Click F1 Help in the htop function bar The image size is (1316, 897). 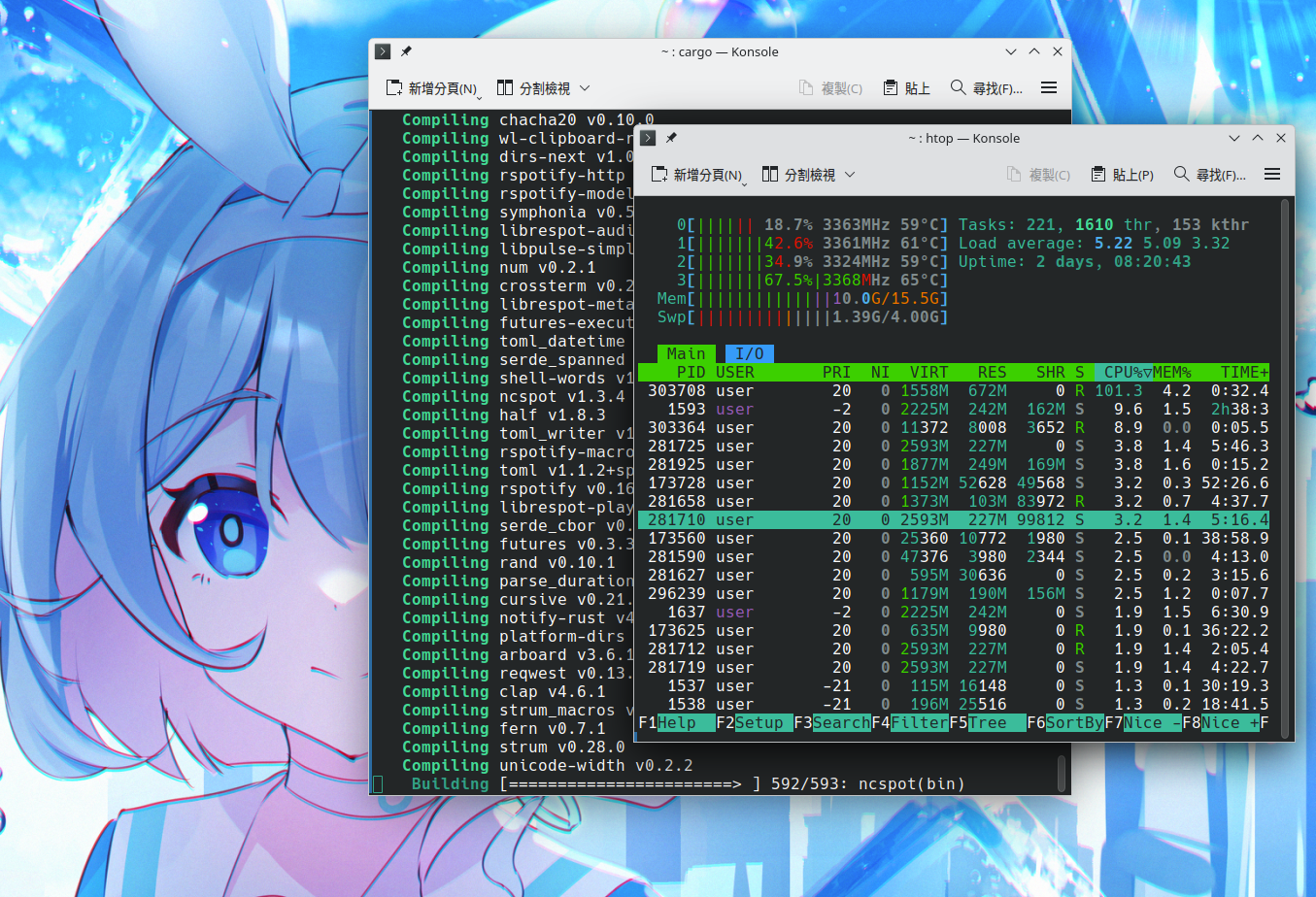(x=676, y=722)
